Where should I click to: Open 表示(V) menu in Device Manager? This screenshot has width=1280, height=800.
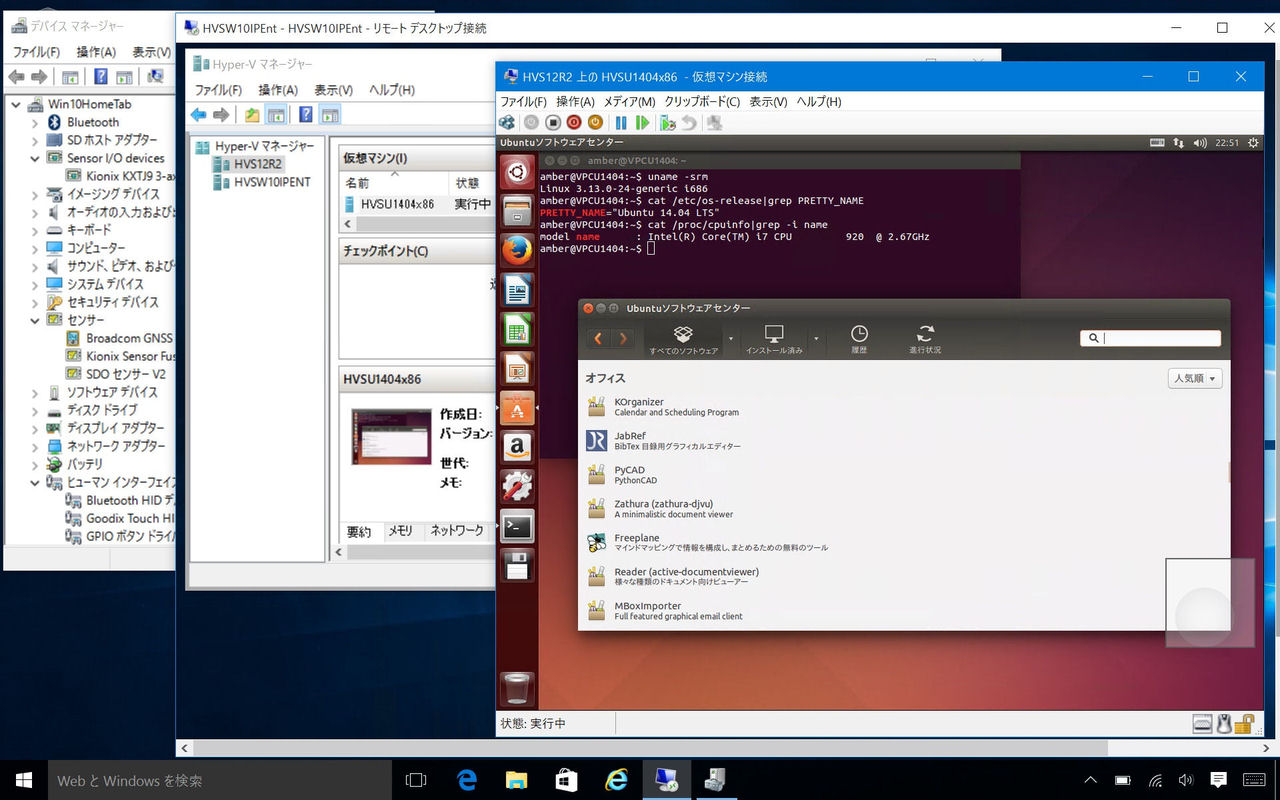coord(152,52)
